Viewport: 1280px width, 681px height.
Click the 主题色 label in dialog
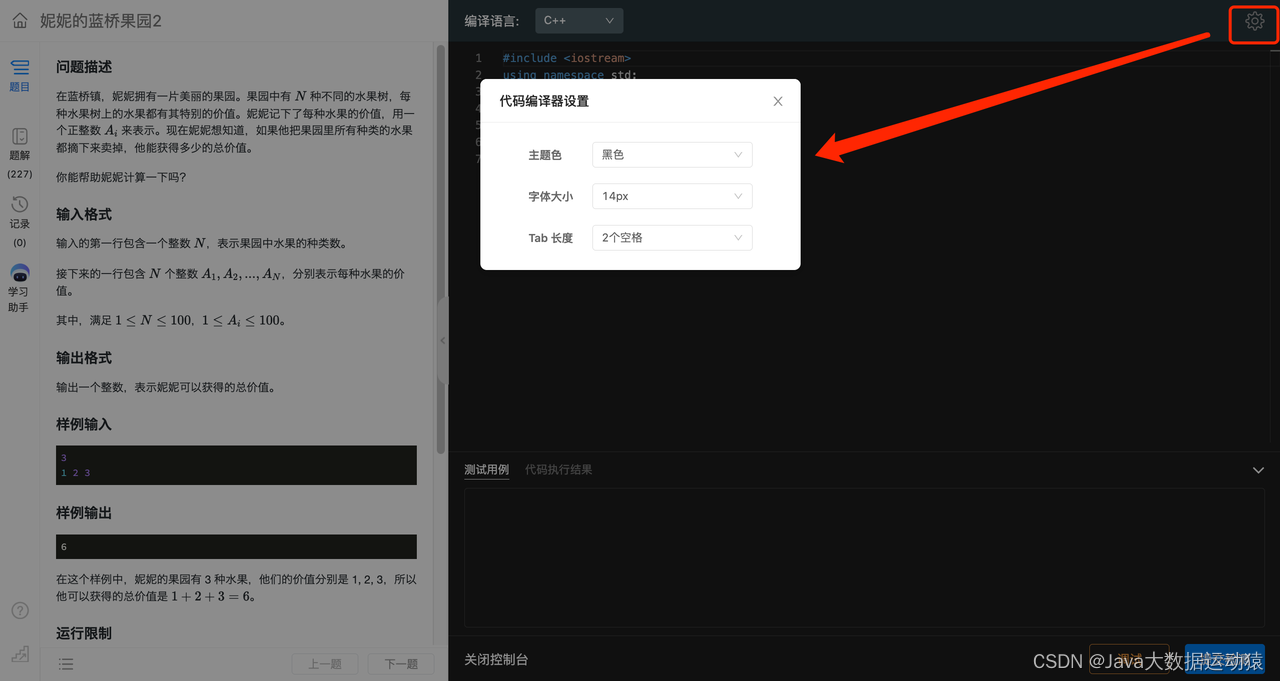[x=545, y=155]
